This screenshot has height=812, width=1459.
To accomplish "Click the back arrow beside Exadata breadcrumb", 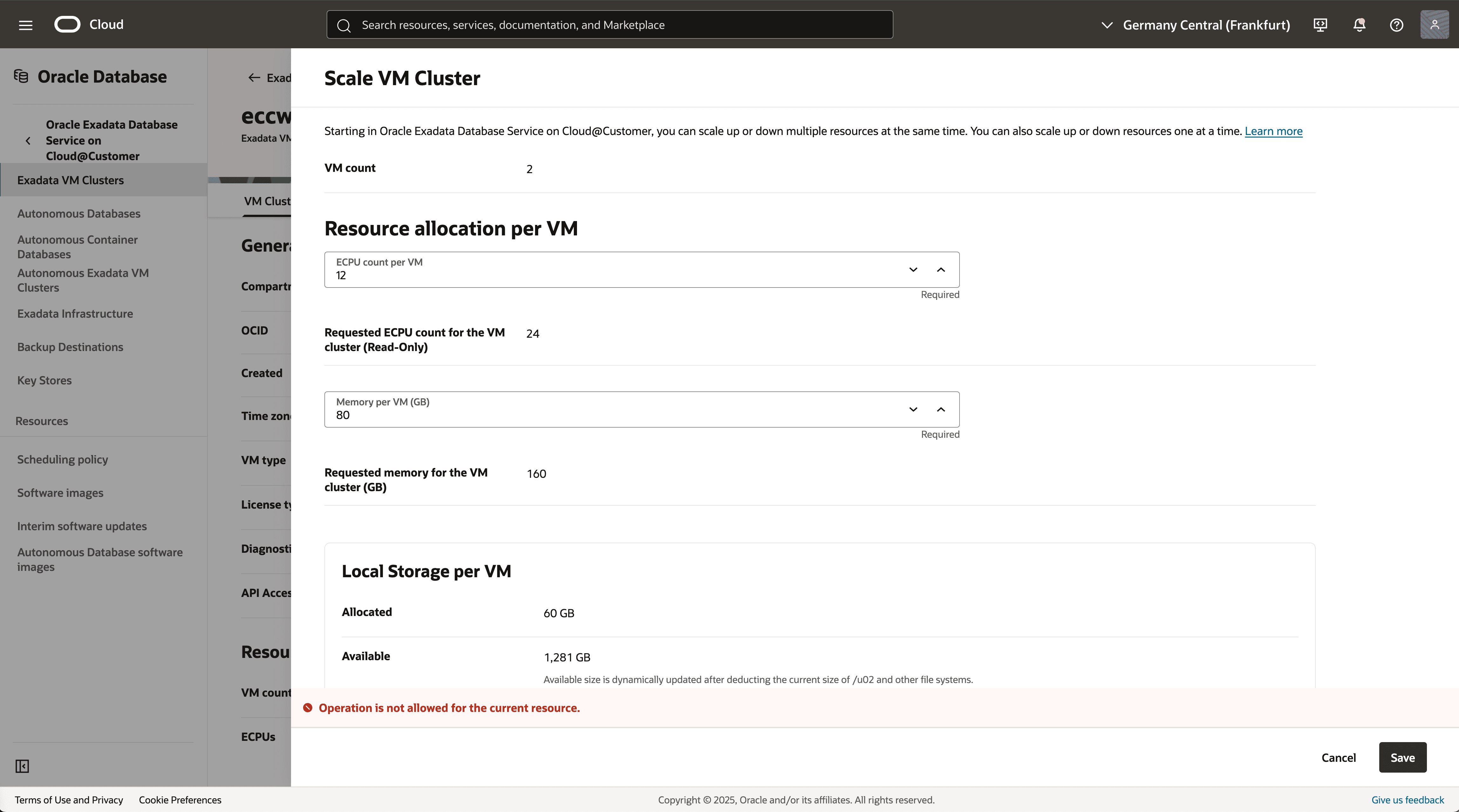I will [254, 78].
